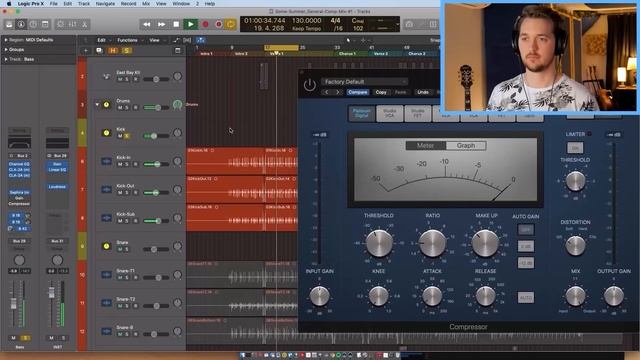Click the Compare button in plugin header
Image resolution: width=640 pixels, height=360 pixels.
tap(358, 92)
